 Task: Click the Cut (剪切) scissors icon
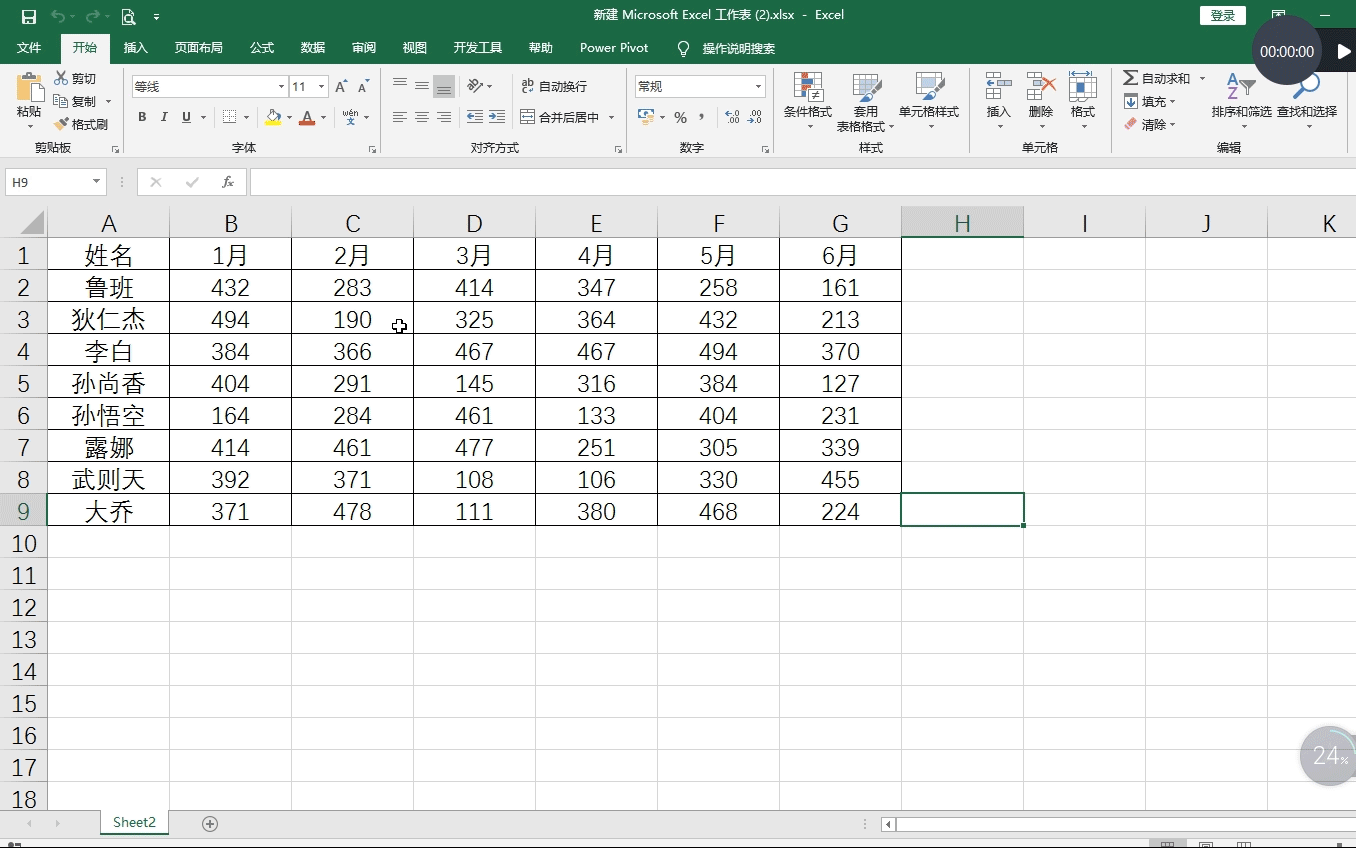click(62, 79)
